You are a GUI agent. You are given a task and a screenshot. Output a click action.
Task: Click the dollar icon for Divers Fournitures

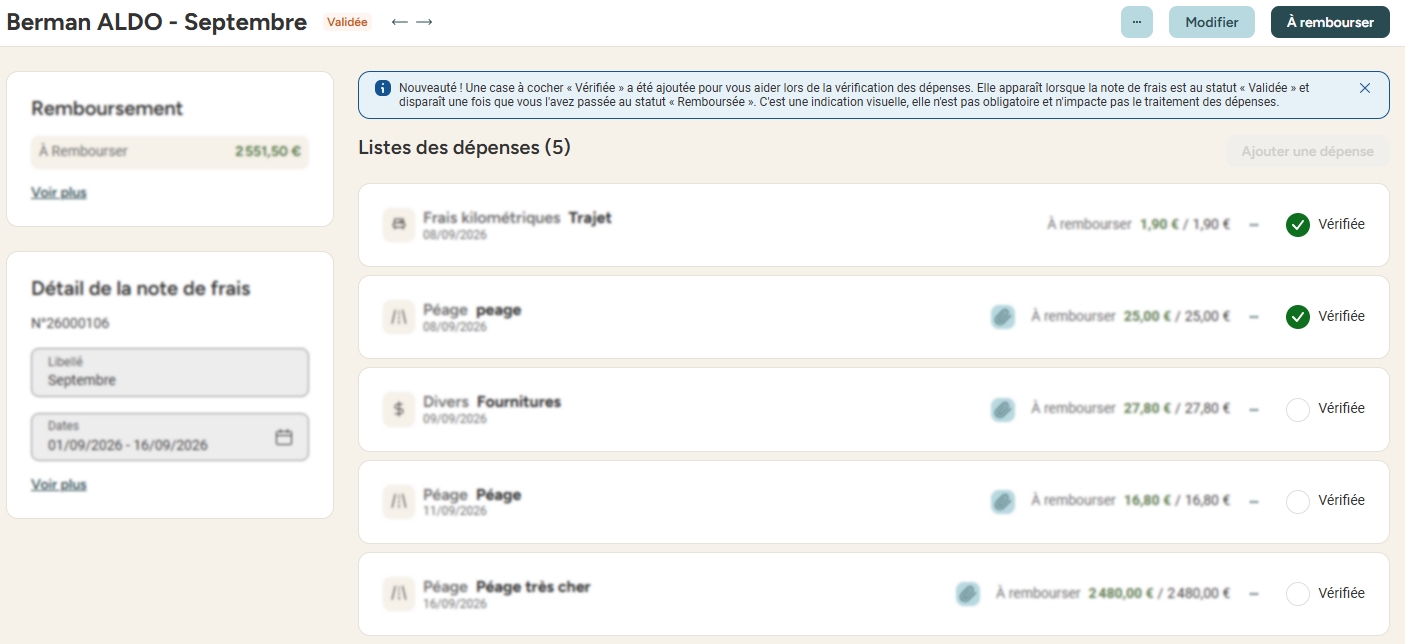coord(399,409)
